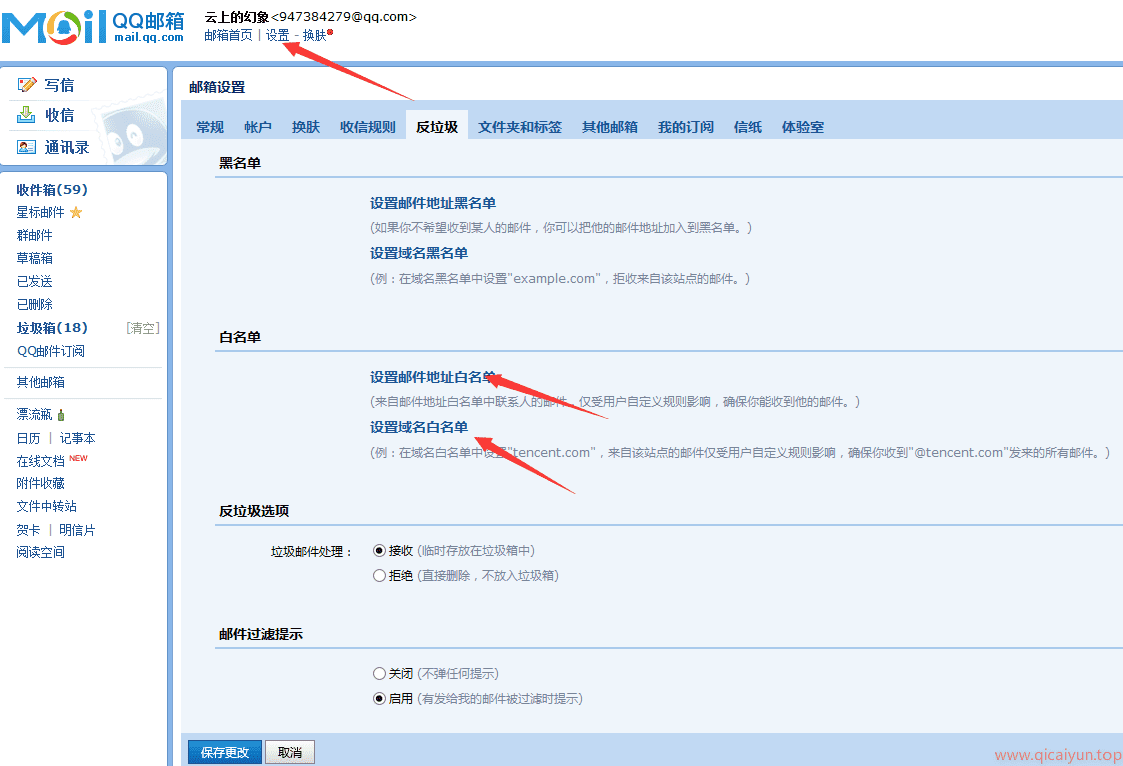Click 清空 next to the spam folder

142,328
